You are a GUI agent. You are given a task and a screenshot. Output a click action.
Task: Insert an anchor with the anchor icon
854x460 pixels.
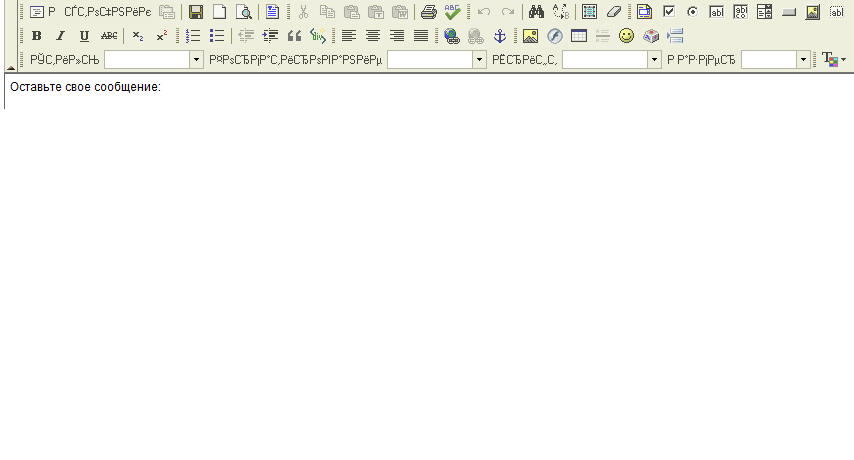500,36
